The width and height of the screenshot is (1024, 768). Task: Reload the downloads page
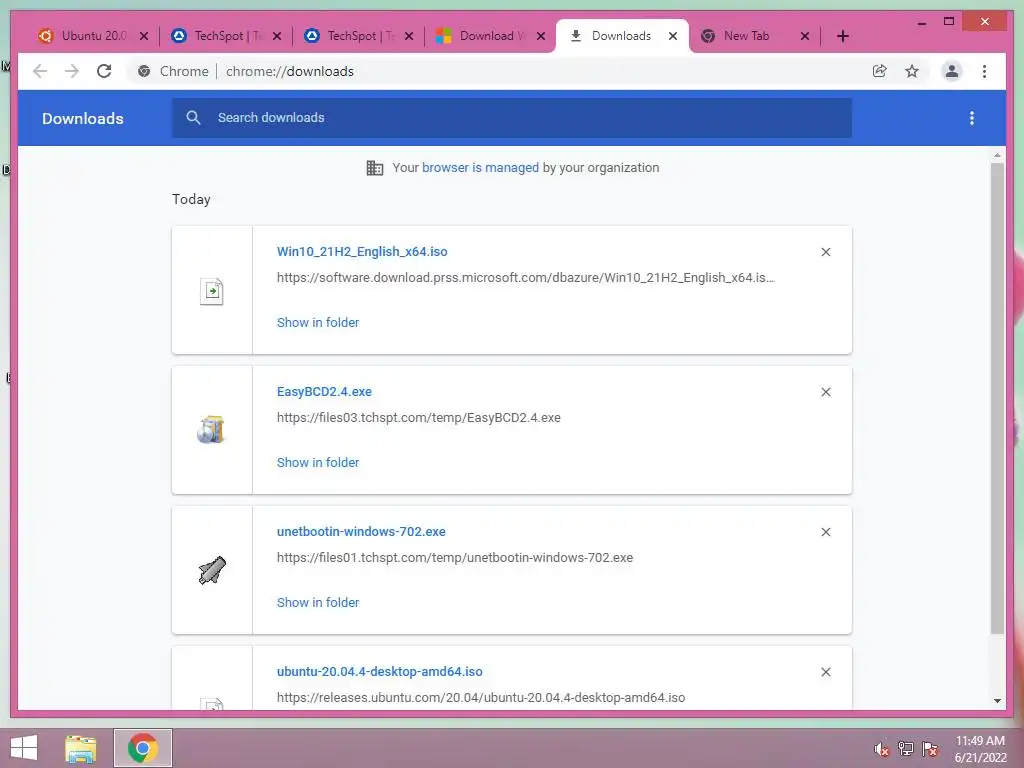[104, 71]
